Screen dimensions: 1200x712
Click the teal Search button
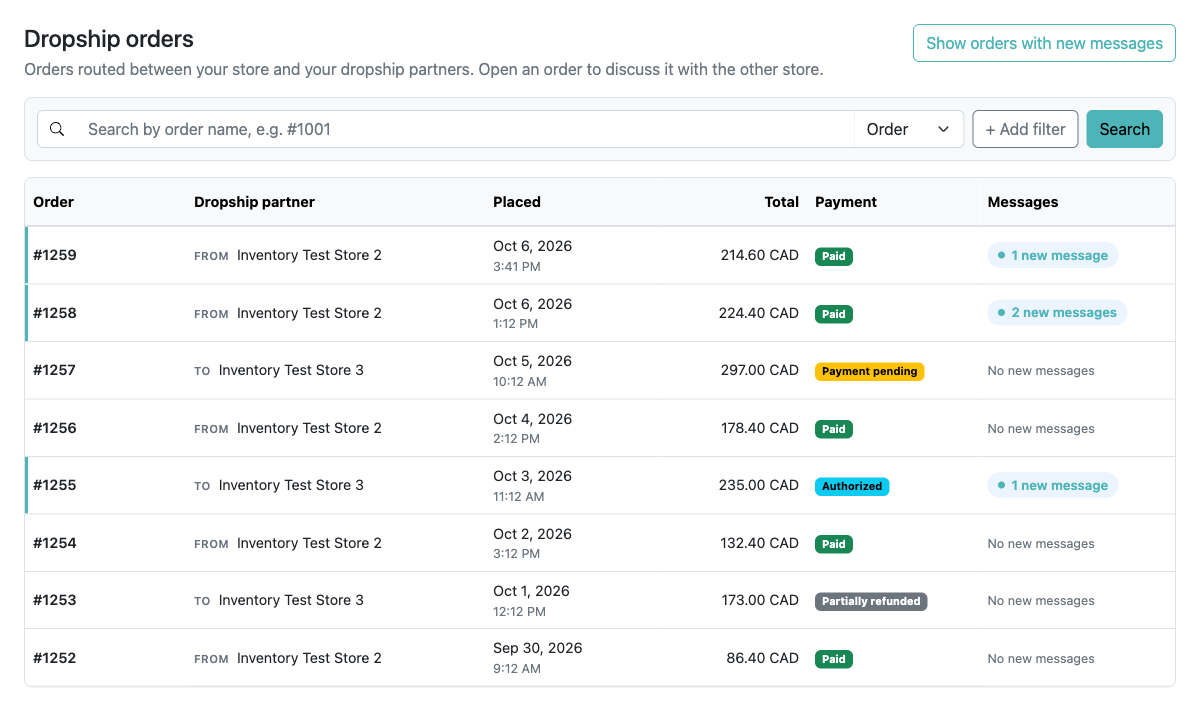point(1124,129)
